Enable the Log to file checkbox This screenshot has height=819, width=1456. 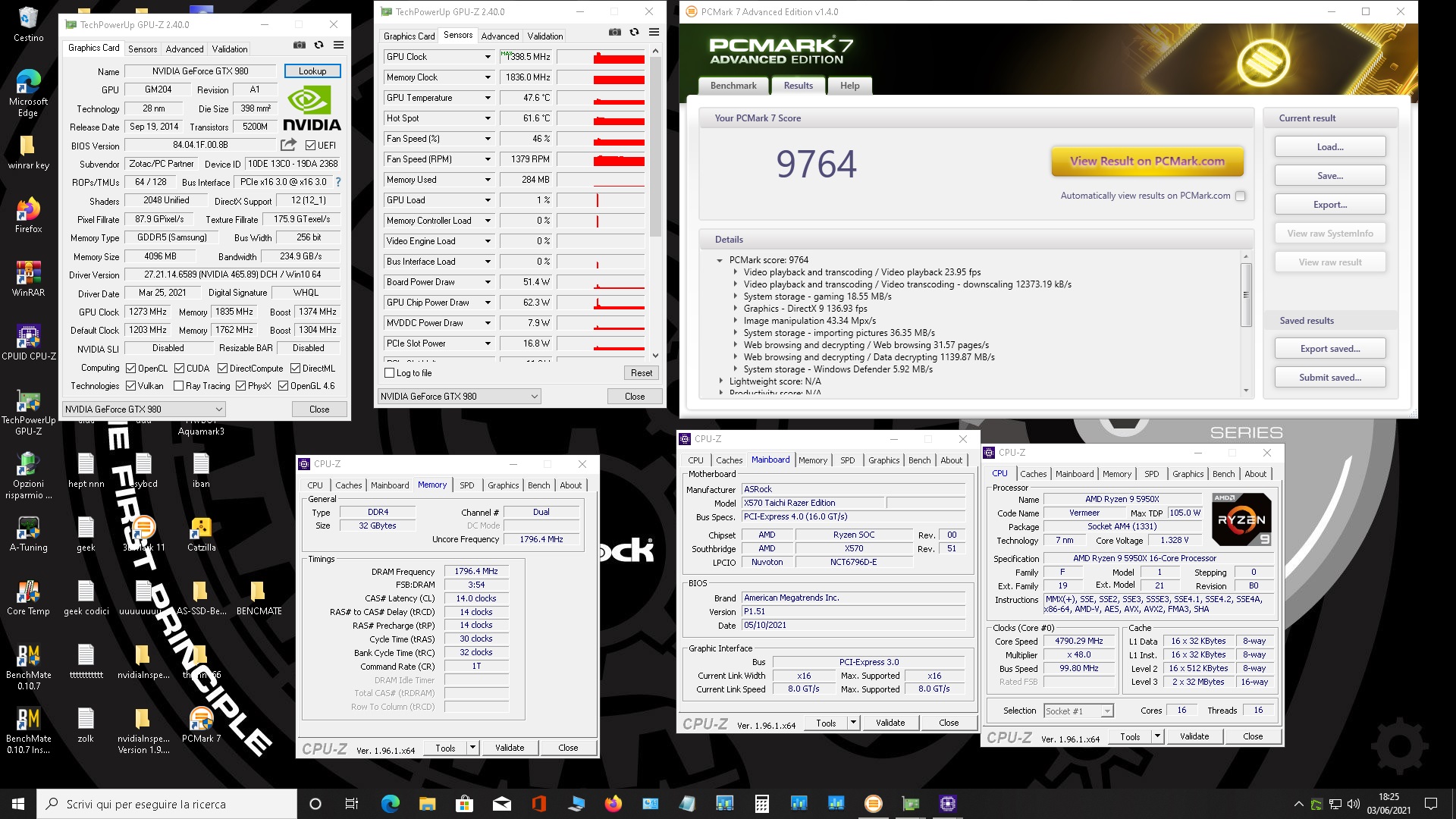pos(390,373)
